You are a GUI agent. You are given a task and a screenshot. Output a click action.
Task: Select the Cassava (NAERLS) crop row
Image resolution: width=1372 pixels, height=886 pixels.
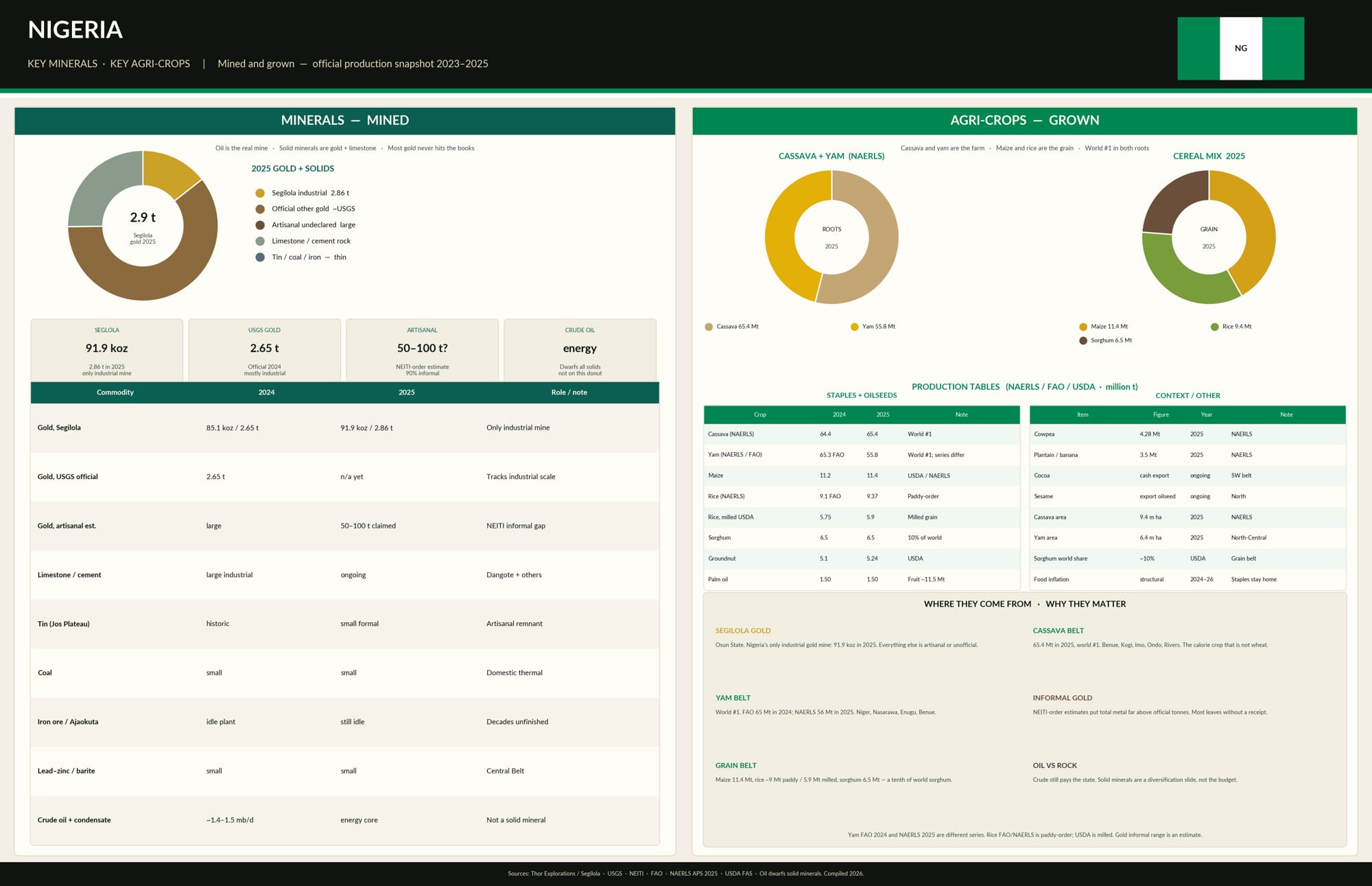862,434
